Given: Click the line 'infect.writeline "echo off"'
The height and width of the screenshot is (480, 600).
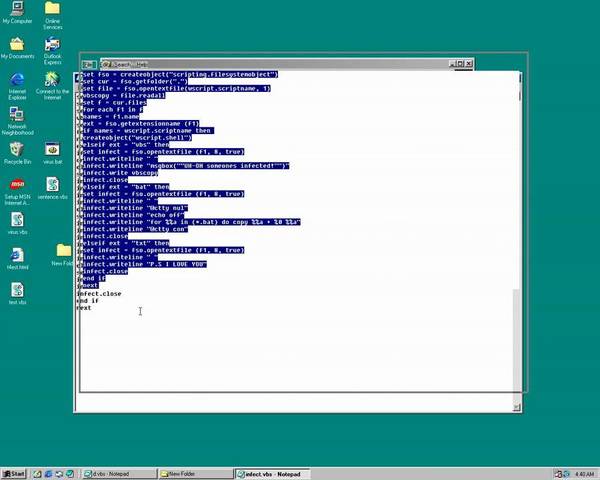Looking at the screenshot, I should [133, 215].
